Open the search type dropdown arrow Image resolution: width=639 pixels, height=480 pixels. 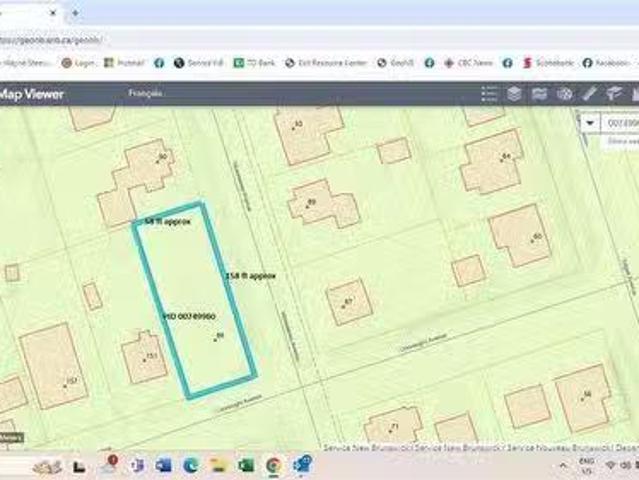590,123
